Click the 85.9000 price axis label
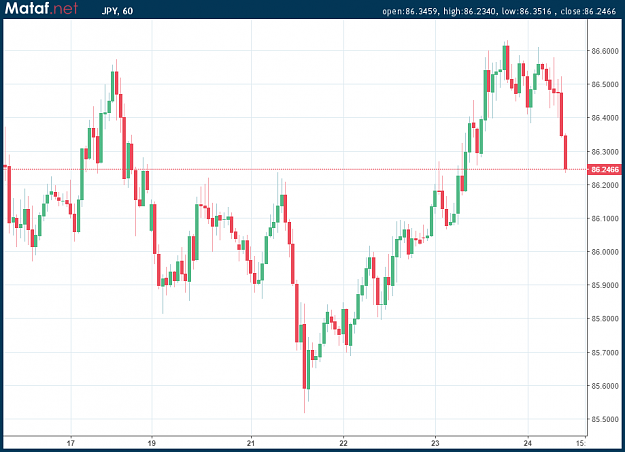The width and height of the screenshot is (625, 452). tap(605, 285)
